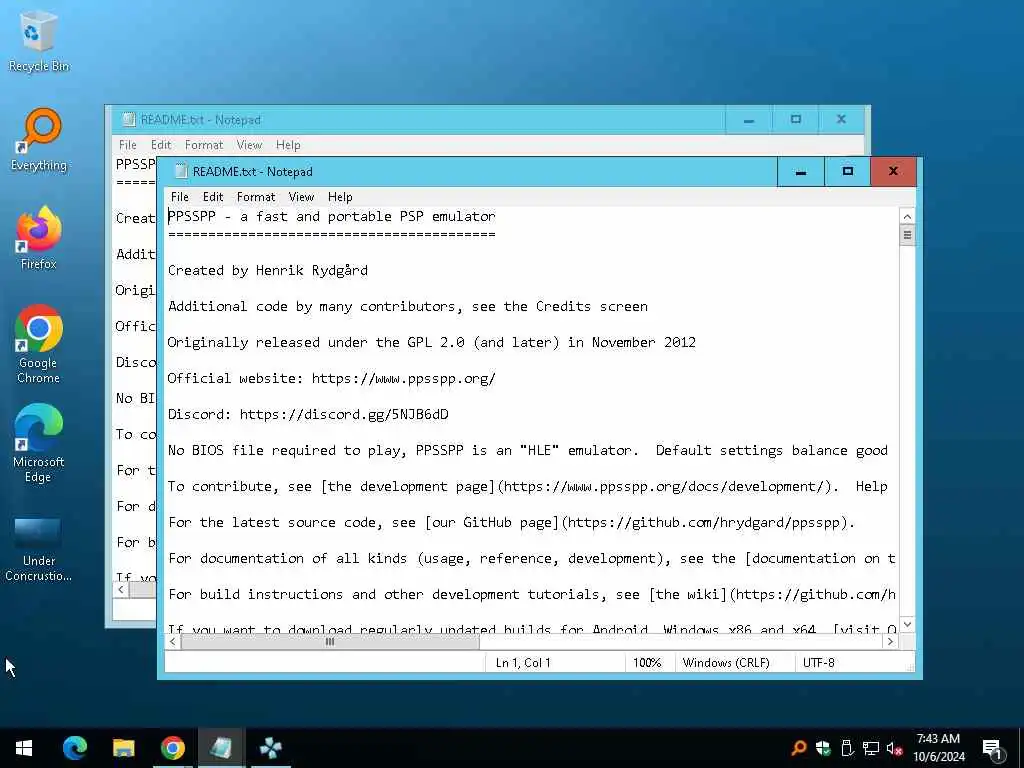1024x768 pixels.
Task: Open File Explorer from the taskbar
Action: click(x=123, y=748)
